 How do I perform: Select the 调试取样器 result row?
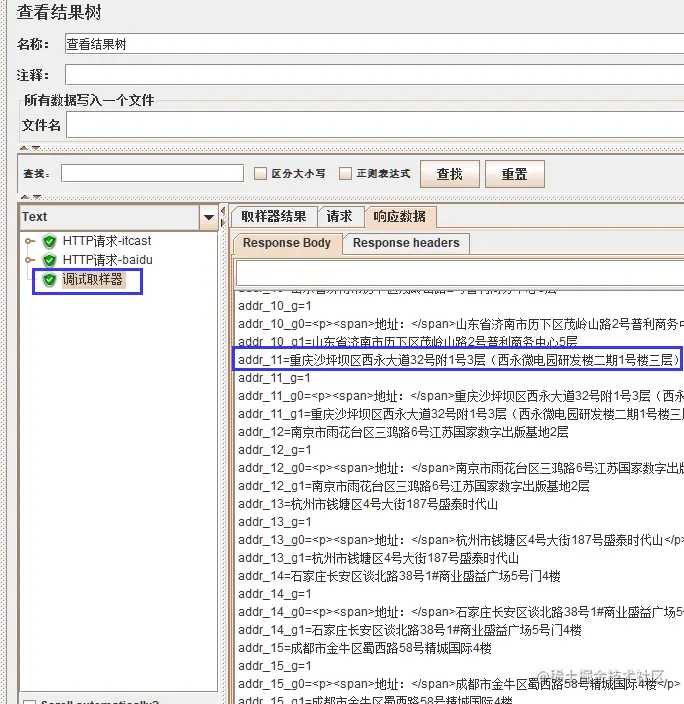[92, 280]
